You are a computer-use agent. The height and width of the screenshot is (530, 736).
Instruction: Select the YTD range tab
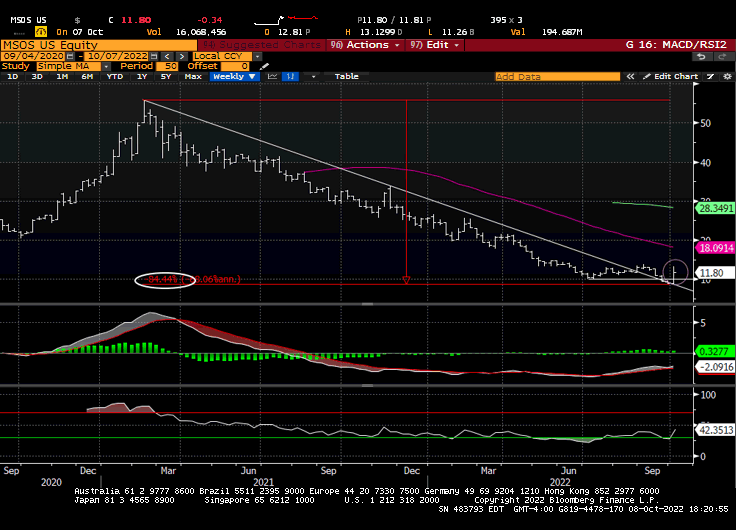tap(115, 77)
